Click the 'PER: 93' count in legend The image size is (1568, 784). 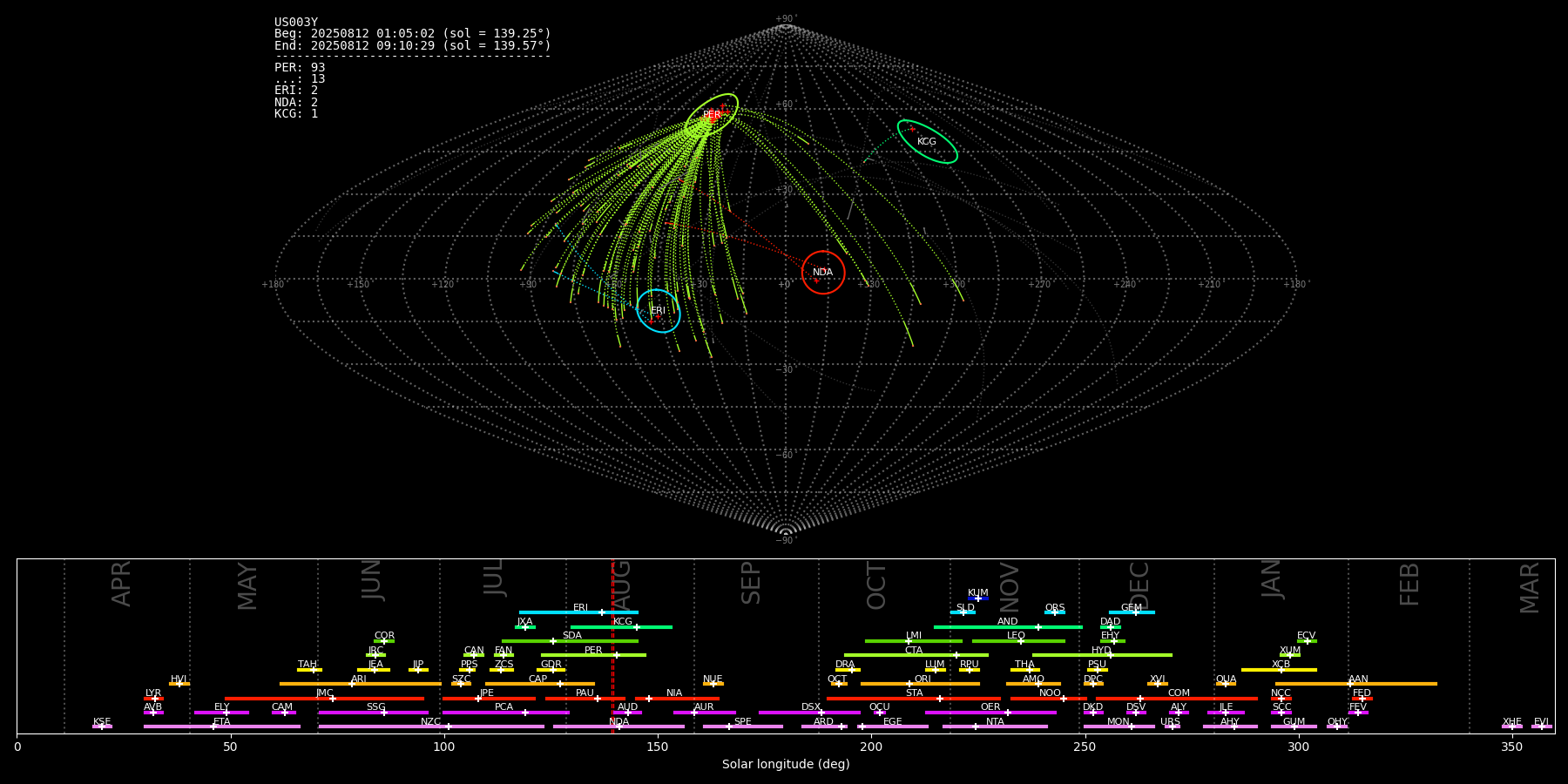coord(300,68)
